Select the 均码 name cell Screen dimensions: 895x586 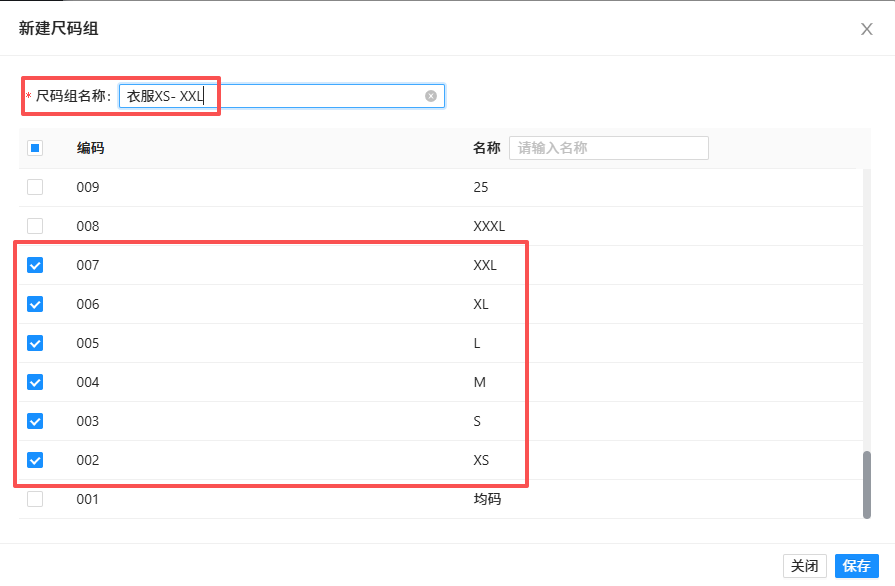click(487, 499)
